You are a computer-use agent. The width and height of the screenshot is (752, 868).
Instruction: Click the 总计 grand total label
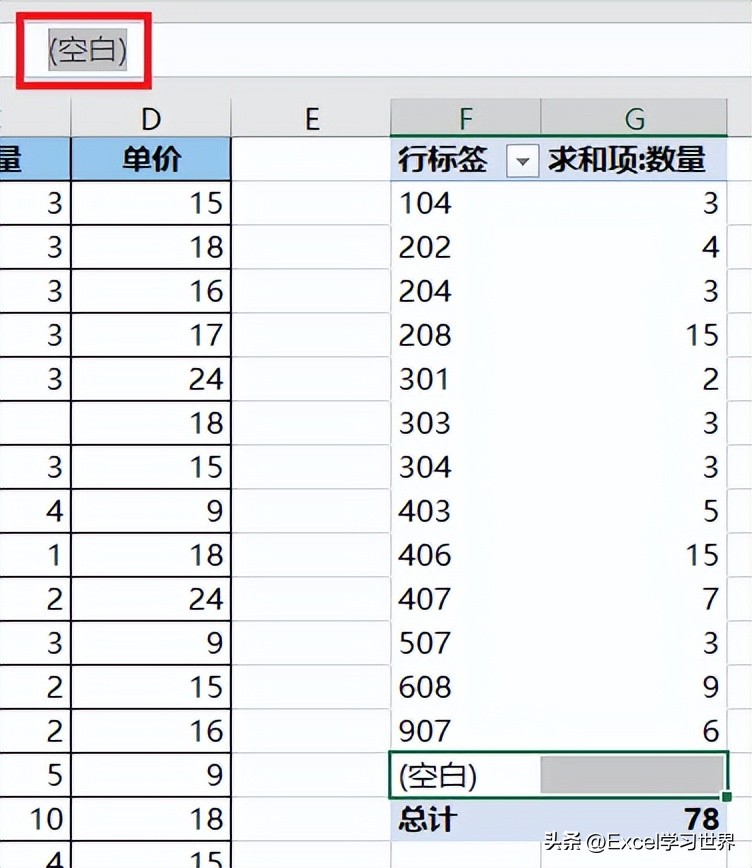coord(427,820)
